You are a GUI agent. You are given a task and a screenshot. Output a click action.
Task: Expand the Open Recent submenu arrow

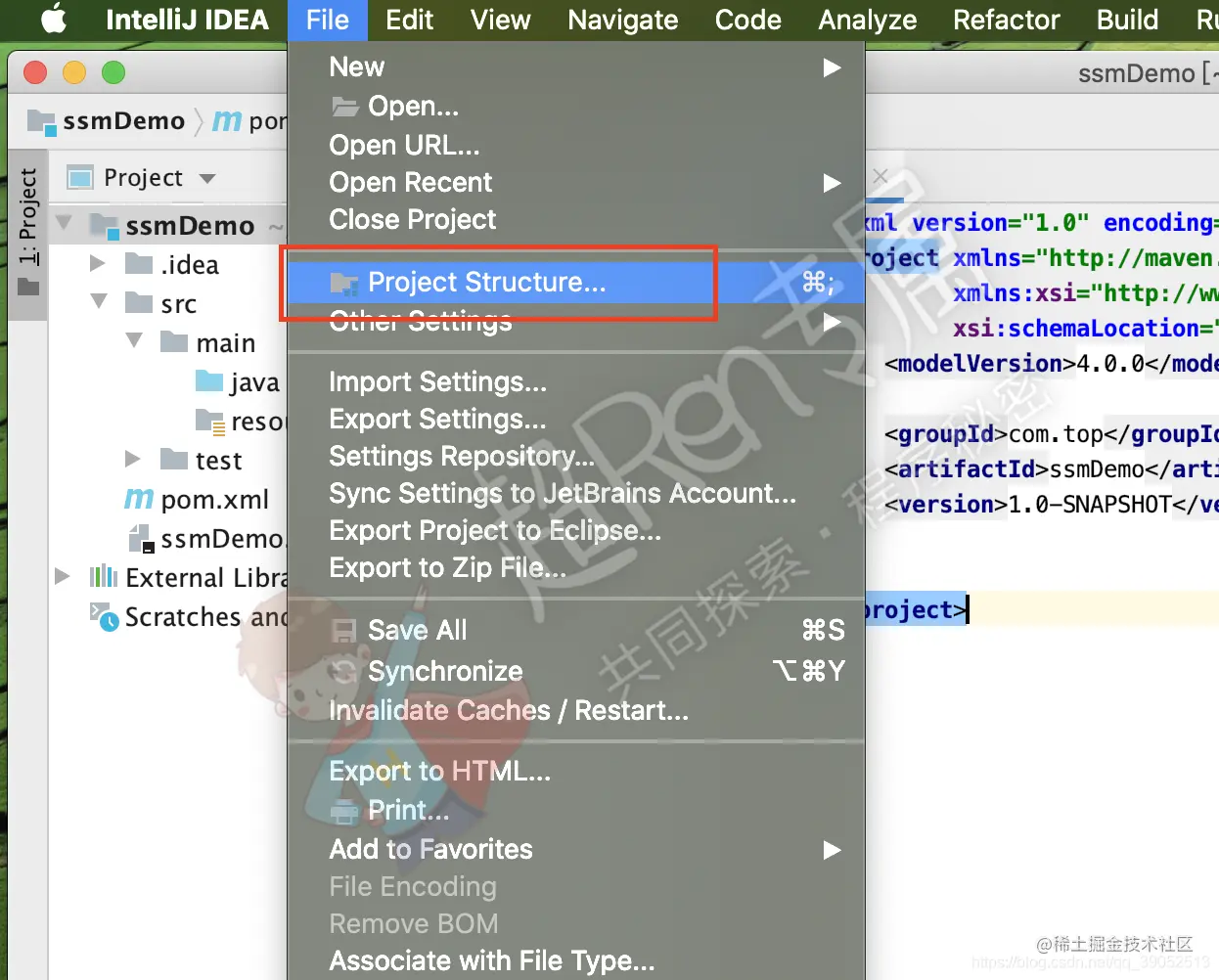(x=832, y=183)
